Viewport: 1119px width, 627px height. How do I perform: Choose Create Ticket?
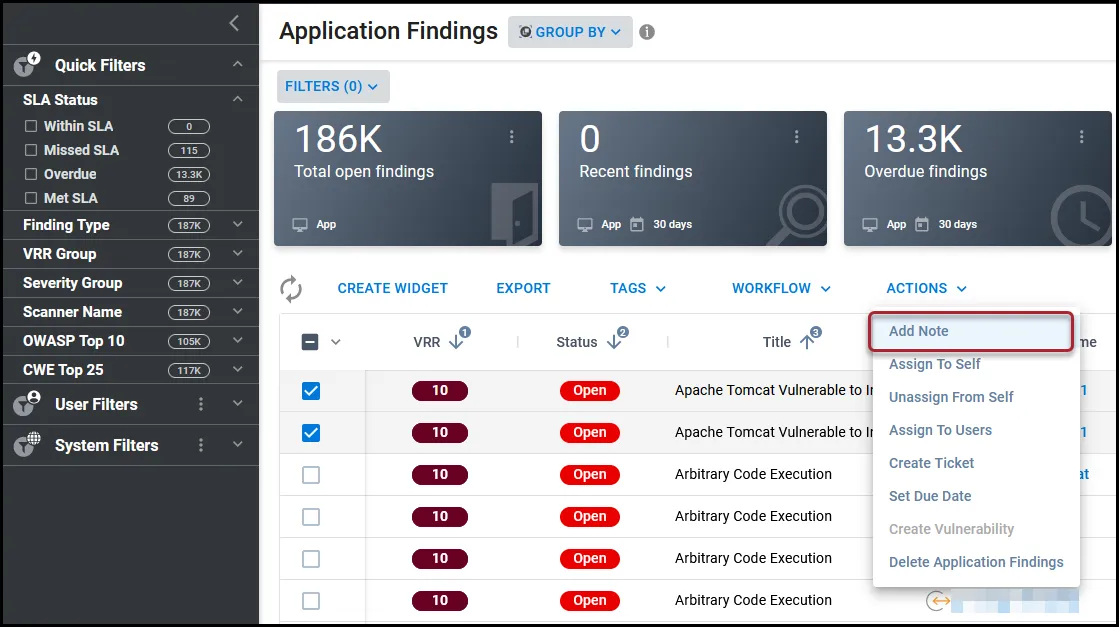pyautogui.click(x=931, y=463)
